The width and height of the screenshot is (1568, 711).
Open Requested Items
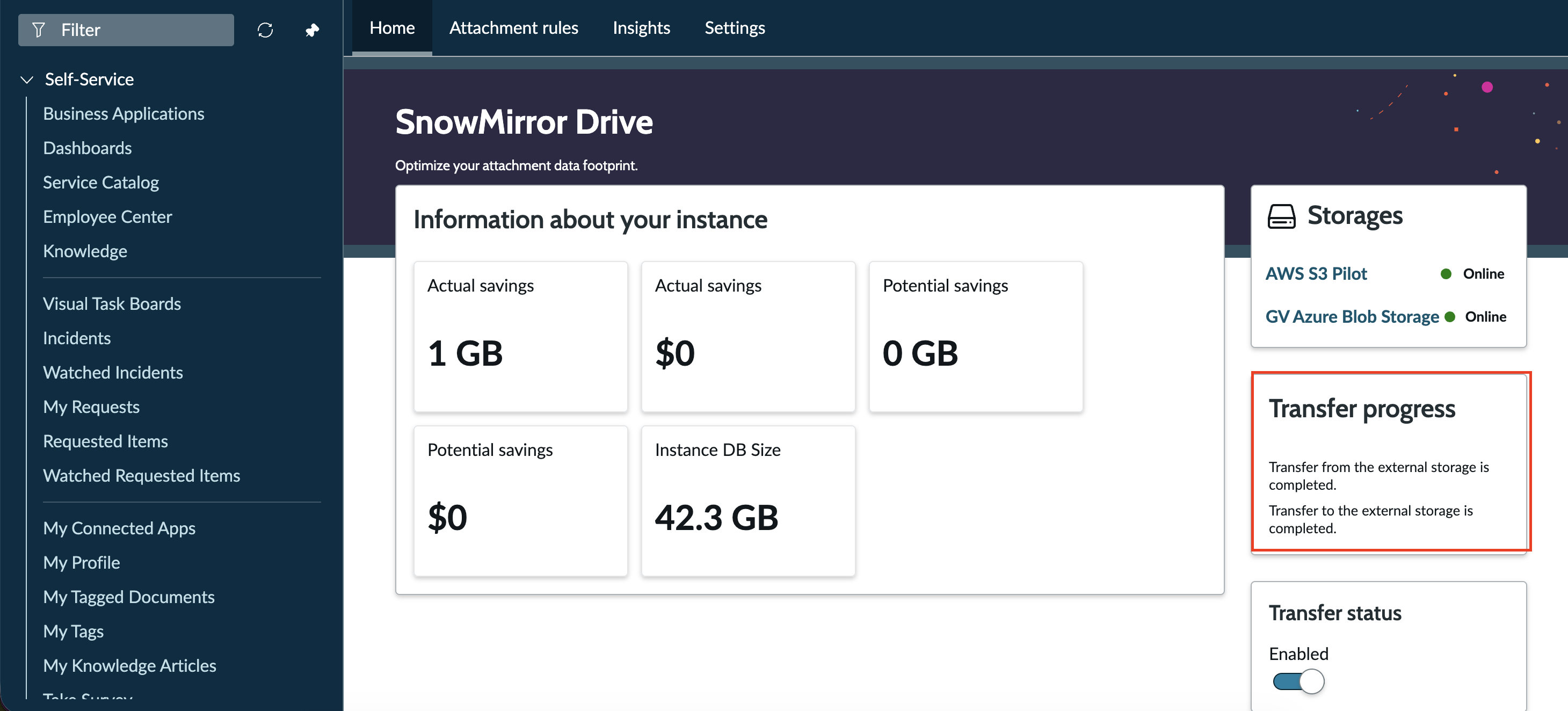[x=105, y=441]
